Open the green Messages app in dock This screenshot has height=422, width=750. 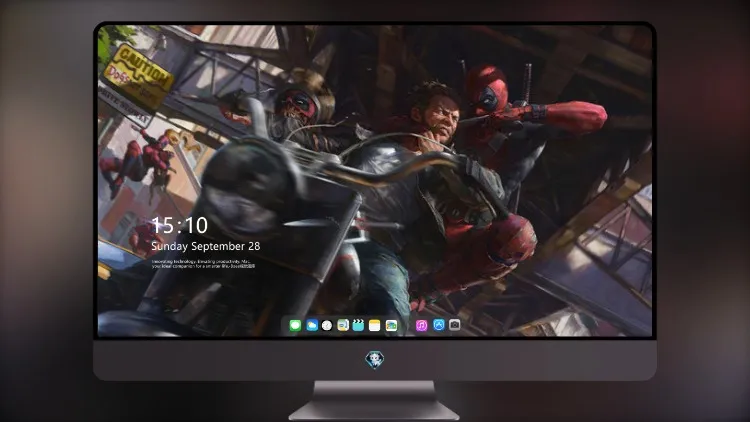tap(295, 326)
